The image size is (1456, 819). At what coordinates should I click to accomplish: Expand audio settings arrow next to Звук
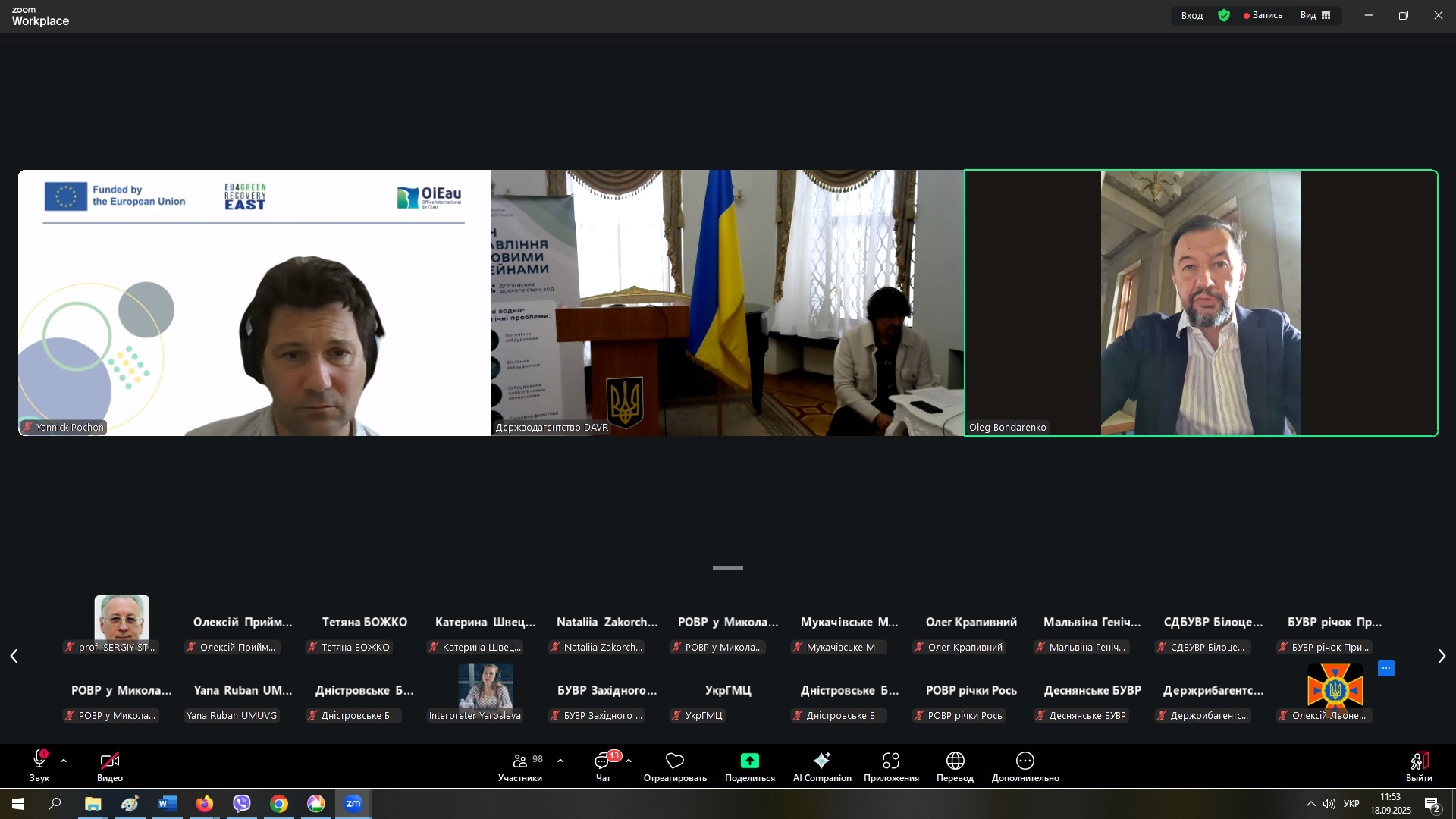pos(64,761)
